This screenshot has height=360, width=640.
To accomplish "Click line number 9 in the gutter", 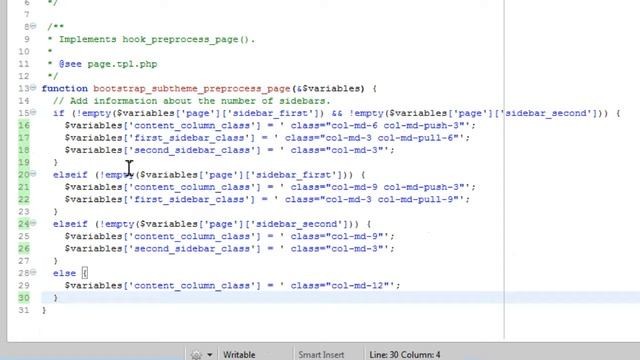I will pyautogui.click(x=27, y=39).
